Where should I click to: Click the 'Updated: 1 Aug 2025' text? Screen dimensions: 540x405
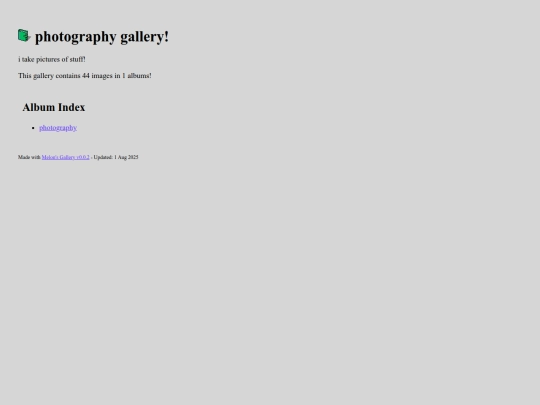point(116,157)
